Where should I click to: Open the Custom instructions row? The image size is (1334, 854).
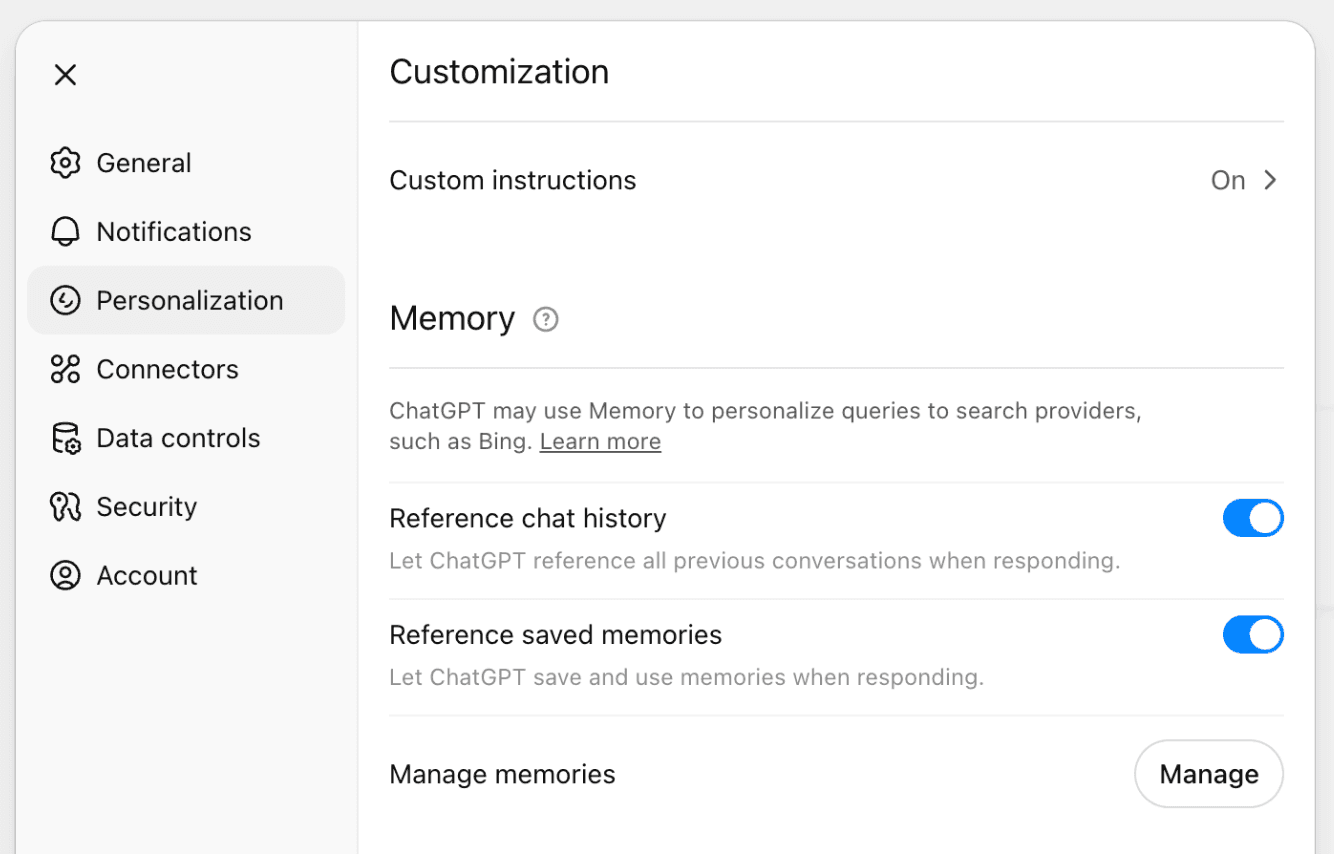pos(513,180)
